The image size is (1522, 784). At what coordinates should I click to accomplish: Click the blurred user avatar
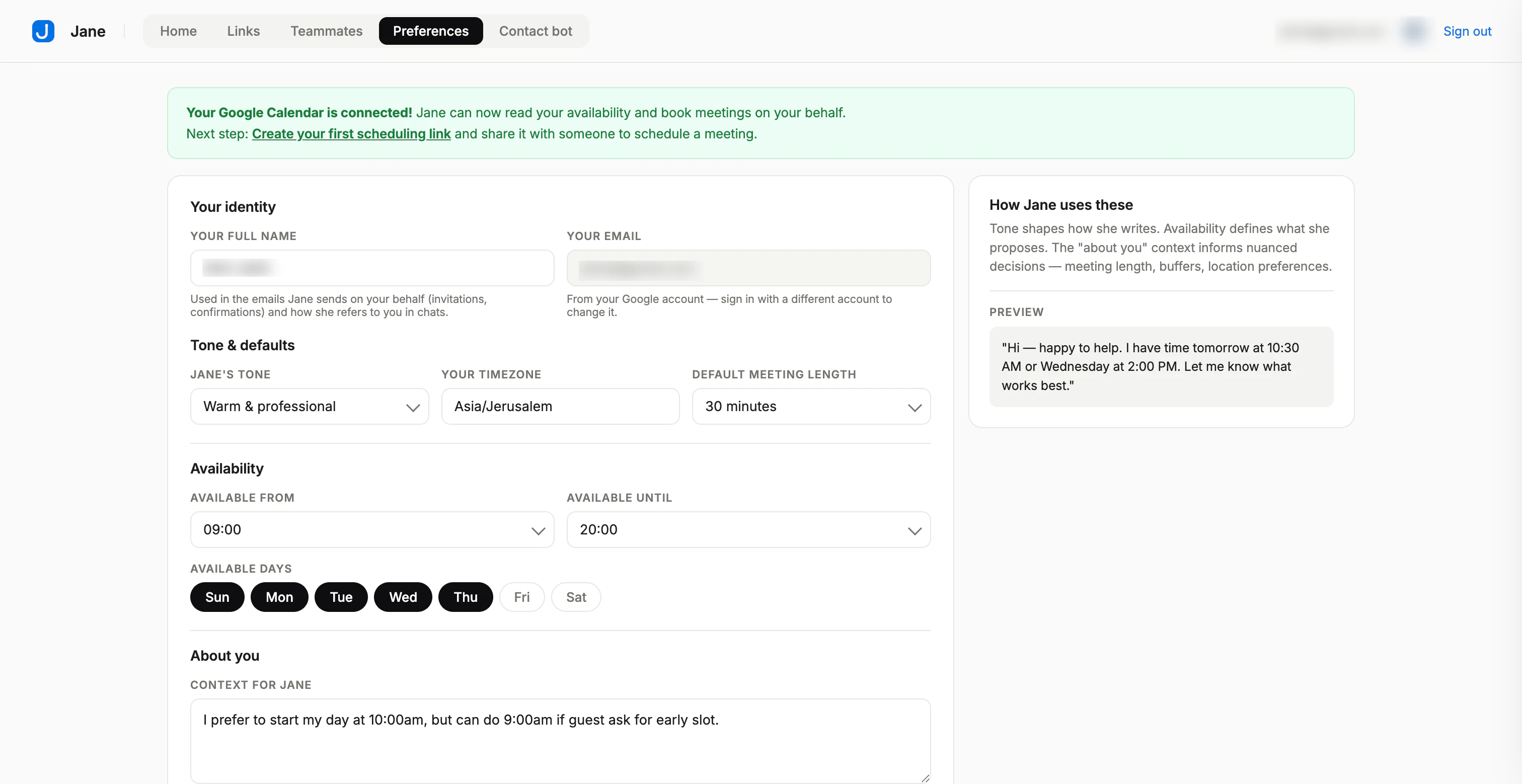1414,31
